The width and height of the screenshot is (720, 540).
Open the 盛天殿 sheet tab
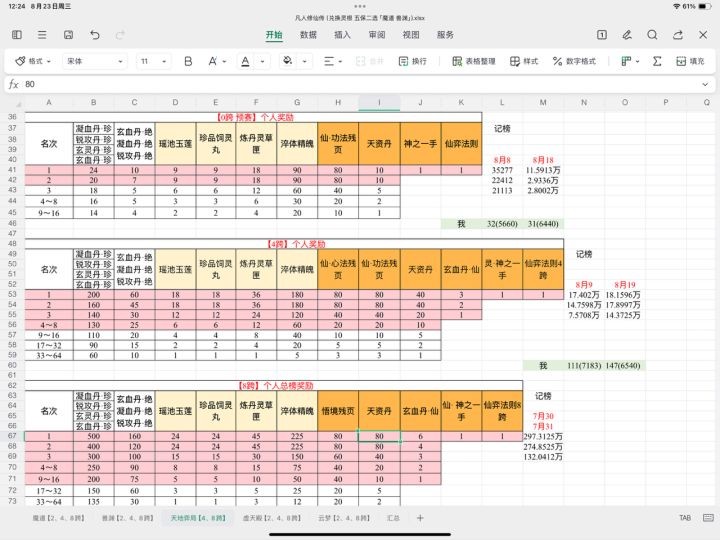point(269,518)
